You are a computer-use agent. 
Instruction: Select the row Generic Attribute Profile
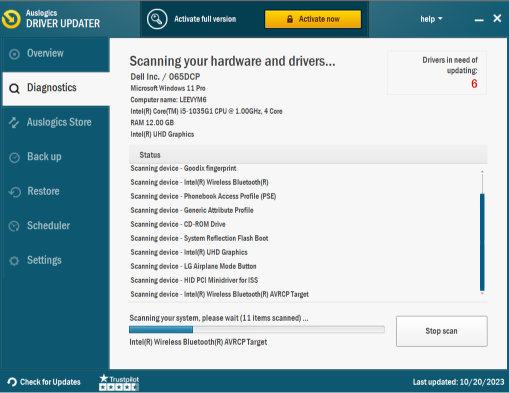point(192,210)
